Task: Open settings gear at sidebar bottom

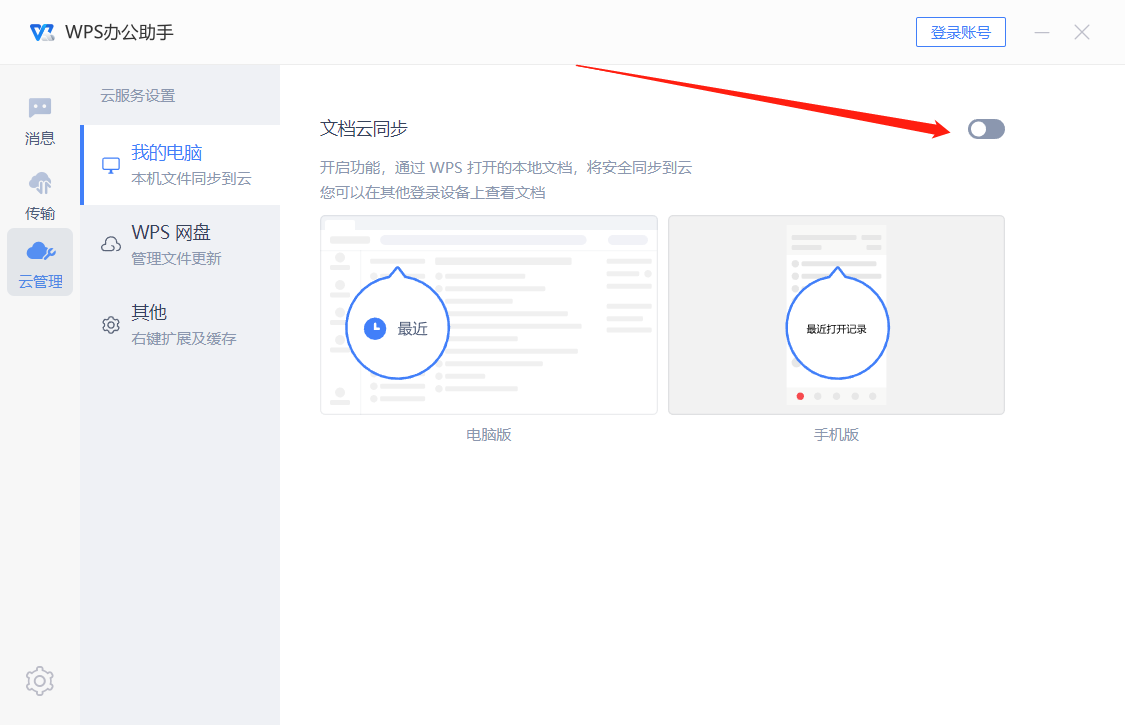Action: click(39, 680)
